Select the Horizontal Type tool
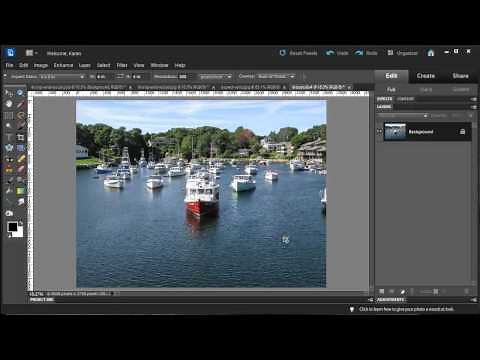 (9, 137)
